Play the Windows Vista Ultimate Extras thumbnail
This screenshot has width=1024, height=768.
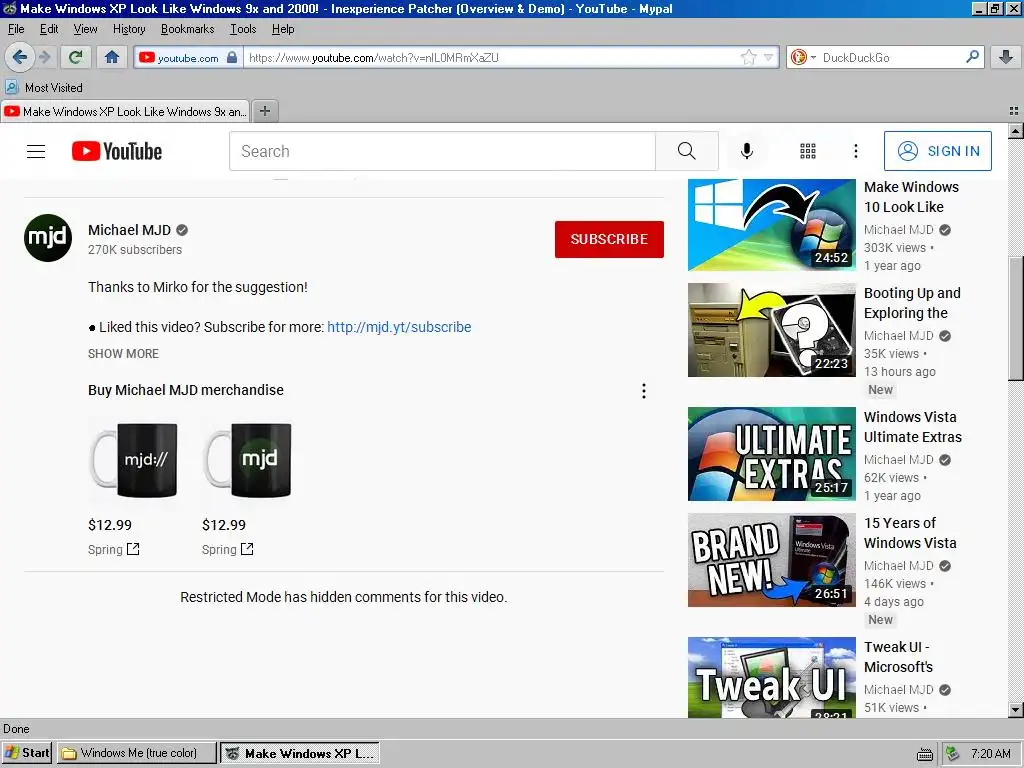pos(772,454)
